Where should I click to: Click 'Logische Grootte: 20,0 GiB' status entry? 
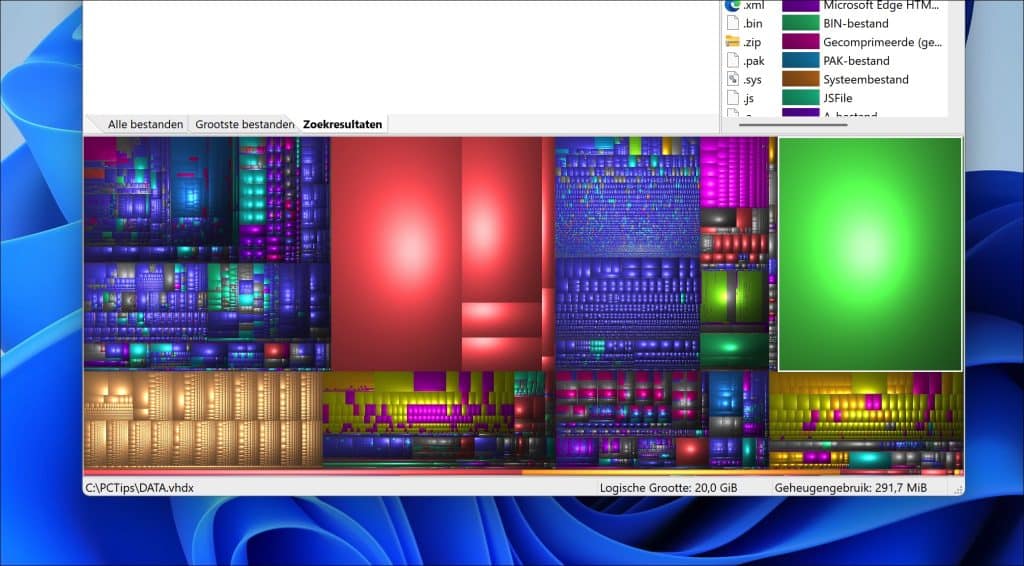pos(668,488)
